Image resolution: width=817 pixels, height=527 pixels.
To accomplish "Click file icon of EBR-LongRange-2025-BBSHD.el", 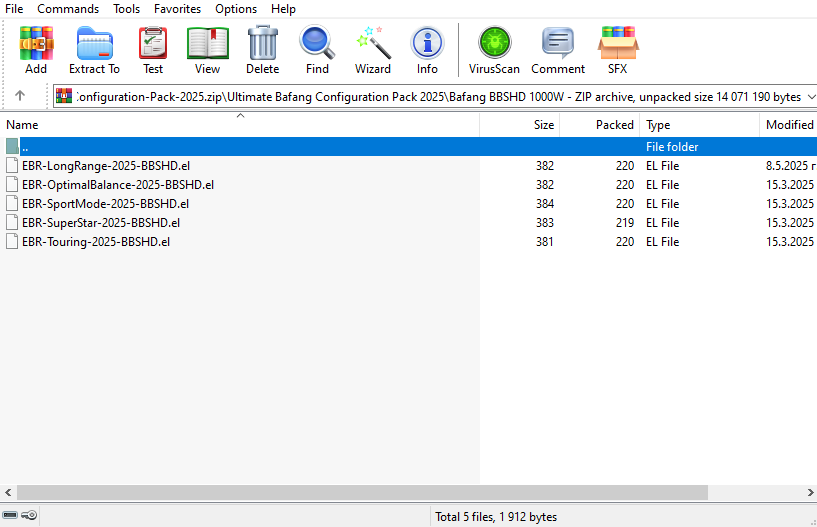I will tap(12, 166).
